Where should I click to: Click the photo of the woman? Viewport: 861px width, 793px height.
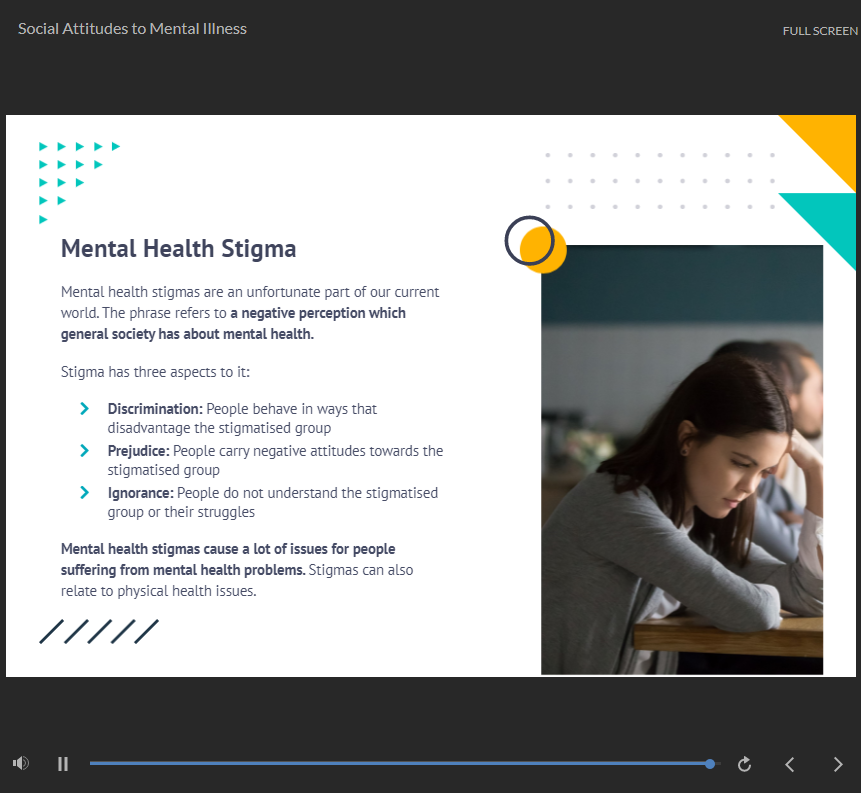[682, 460]
